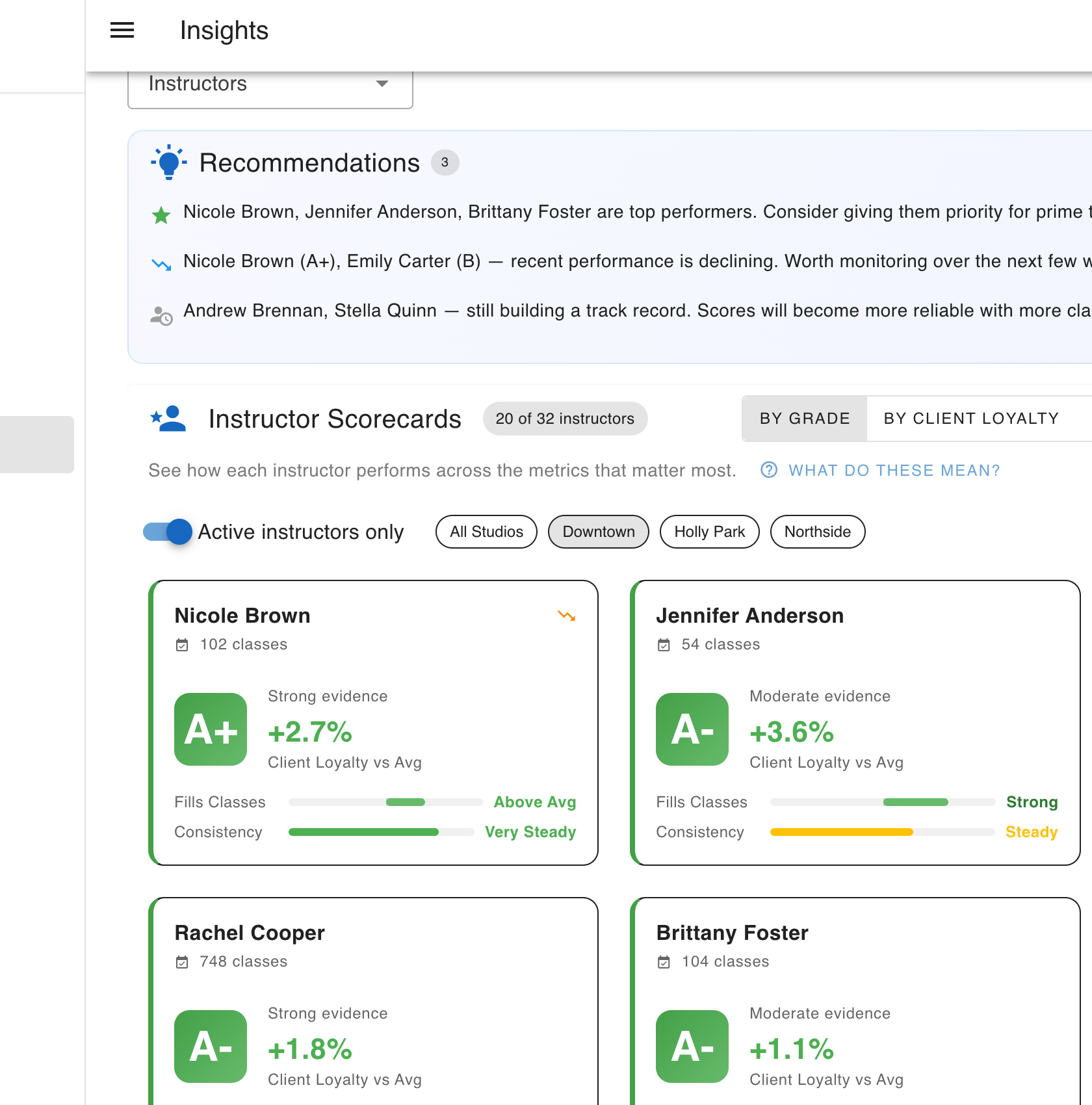
Task: Open Nicole Brown's scorecard name
Action: pos(242,616)
